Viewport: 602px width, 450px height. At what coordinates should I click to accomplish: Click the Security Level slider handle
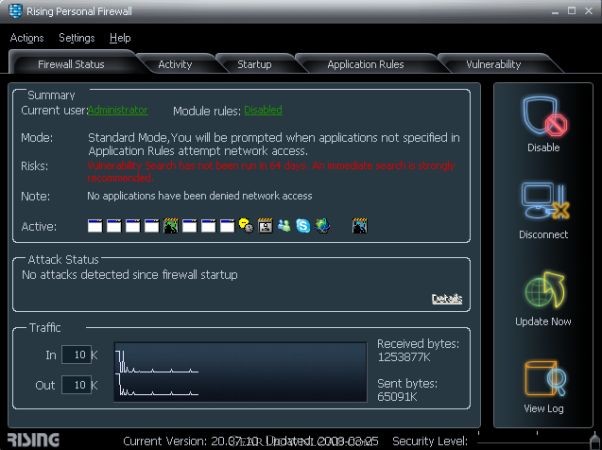pyautogui.click(x=596, y=440)
